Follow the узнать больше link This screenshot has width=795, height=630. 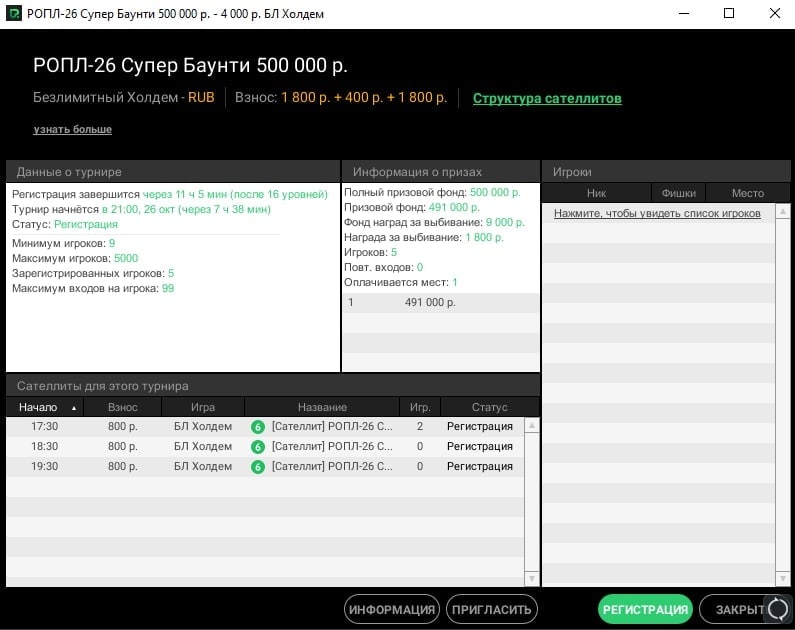pyautogui.click(x=73, y=129)
